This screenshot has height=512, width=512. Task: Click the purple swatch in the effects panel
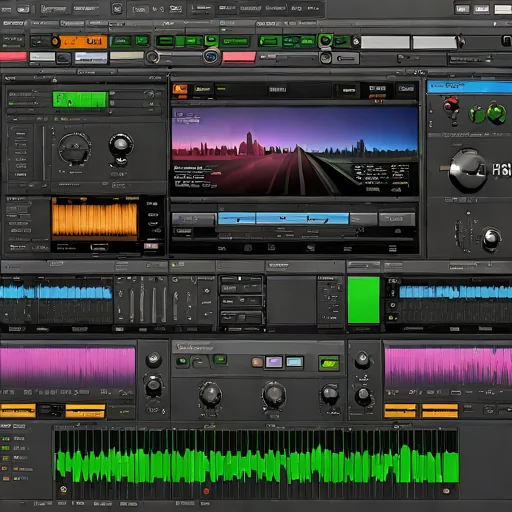274,362
